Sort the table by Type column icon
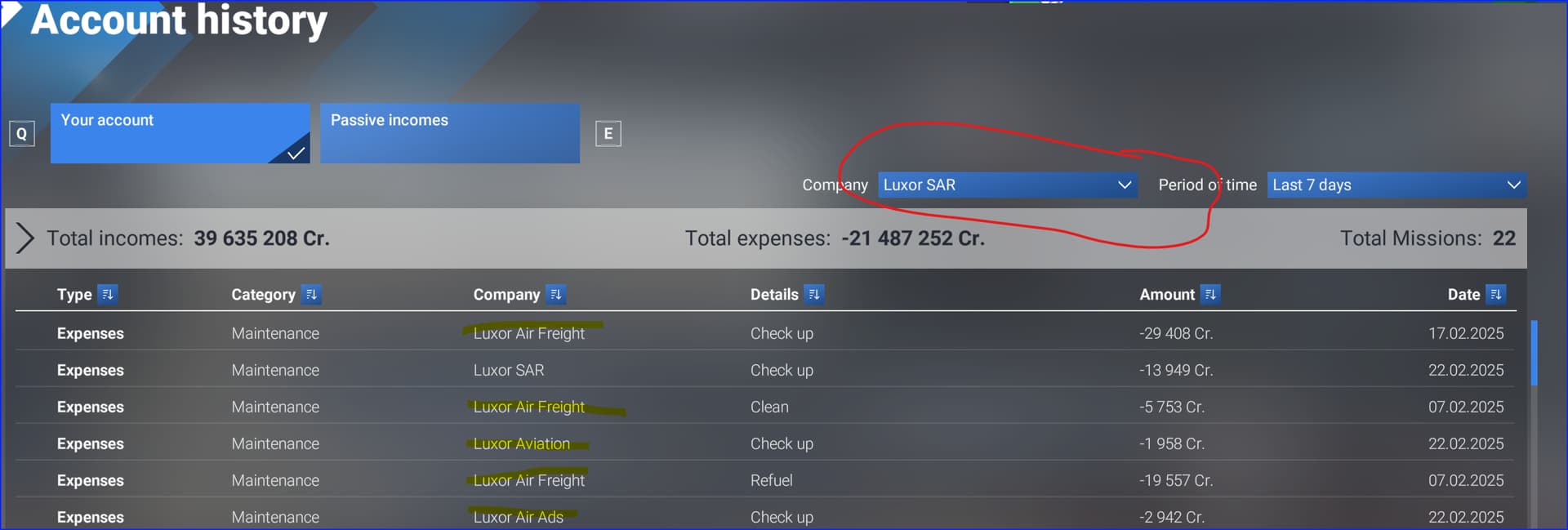Image resolution: width=1568 pixels, height=530 pixels. coord(107,294)
